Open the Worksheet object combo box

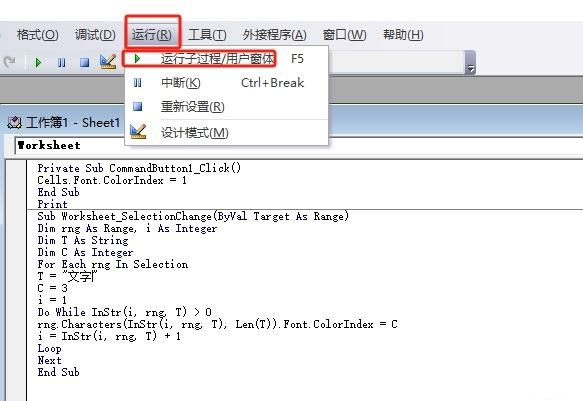[70, 145]
